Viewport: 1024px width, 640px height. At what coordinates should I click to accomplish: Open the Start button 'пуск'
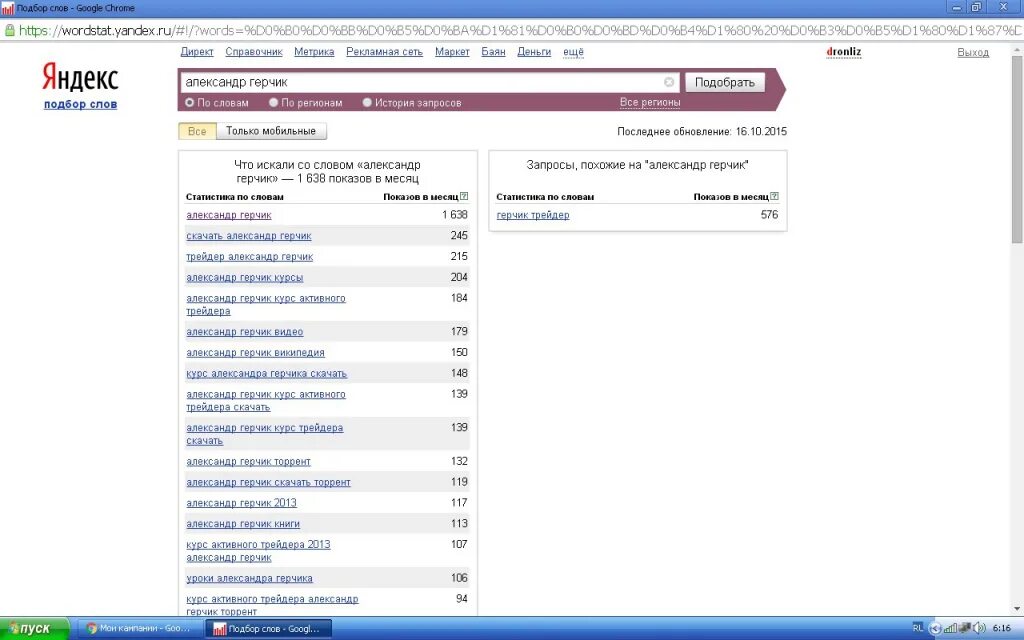pos(34,628)
